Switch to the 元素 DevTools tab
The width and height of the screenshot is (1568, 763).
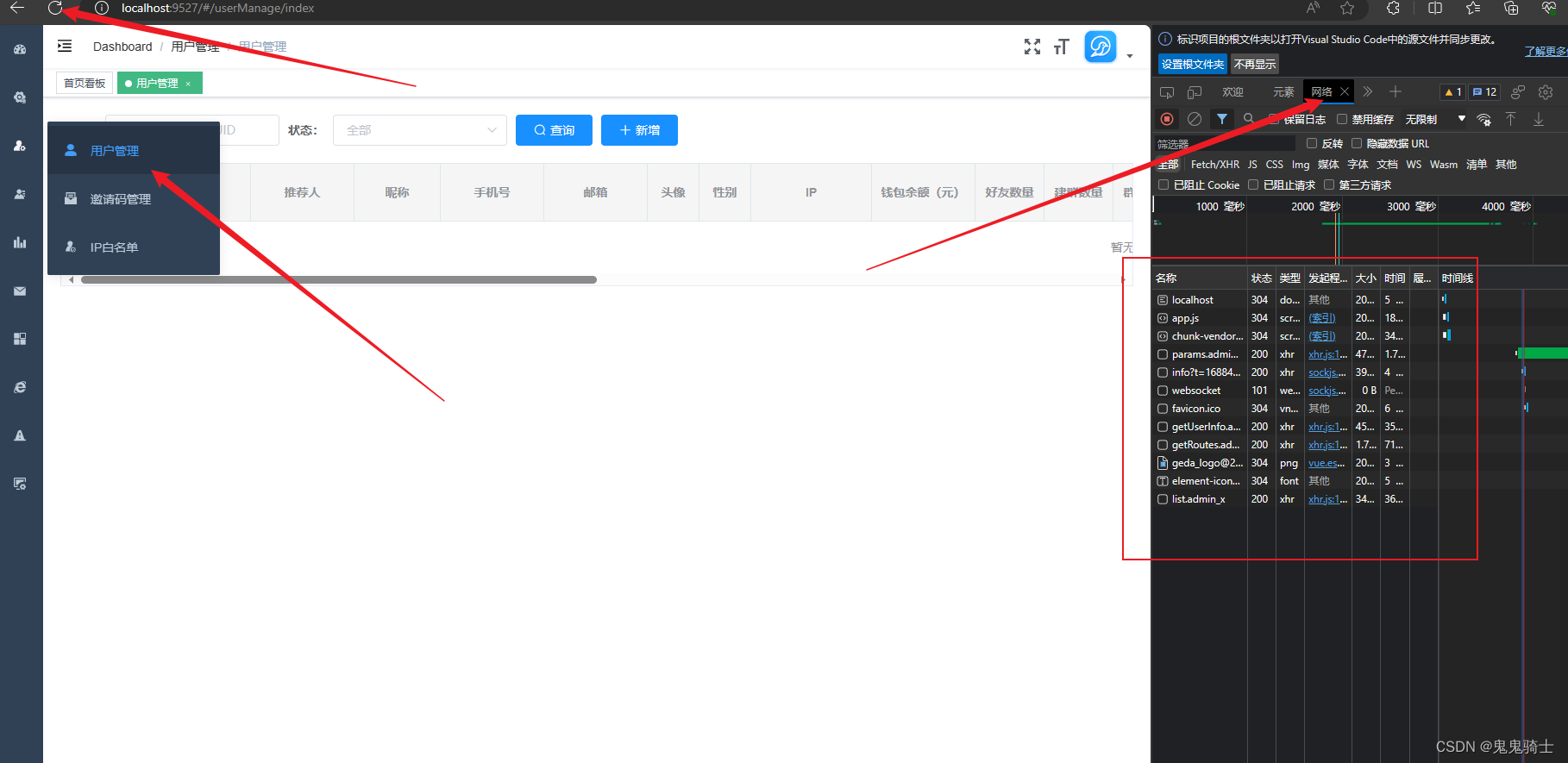click(1283, 91)
